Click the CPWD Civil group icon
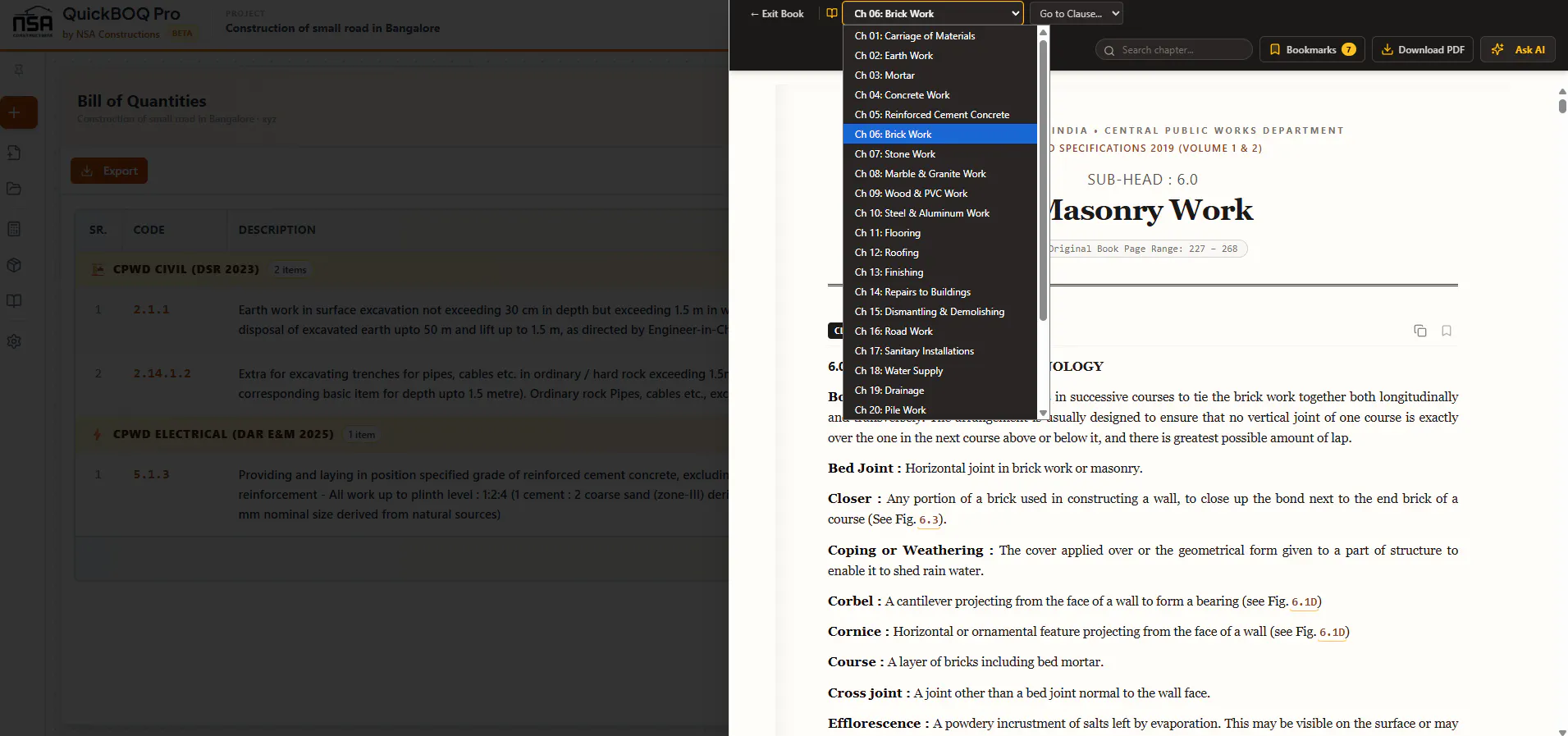 [x=98, y=270]
